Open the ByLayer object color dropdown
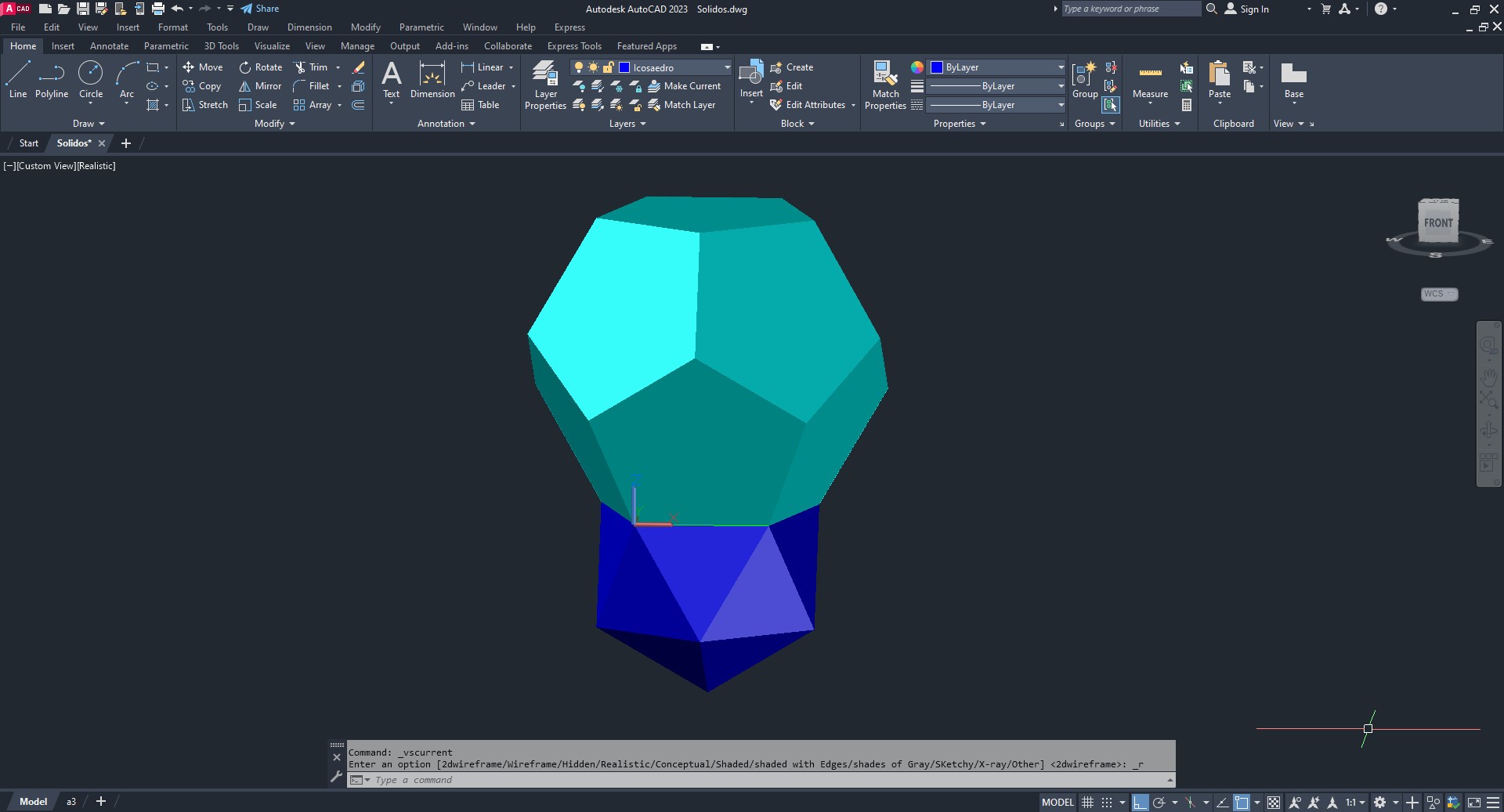 tap(1060, 67)
